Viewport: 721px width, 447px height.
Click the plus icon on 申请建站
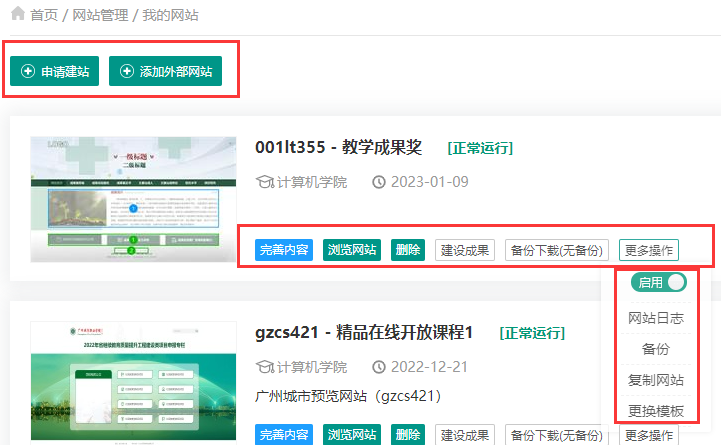[28, 72]
